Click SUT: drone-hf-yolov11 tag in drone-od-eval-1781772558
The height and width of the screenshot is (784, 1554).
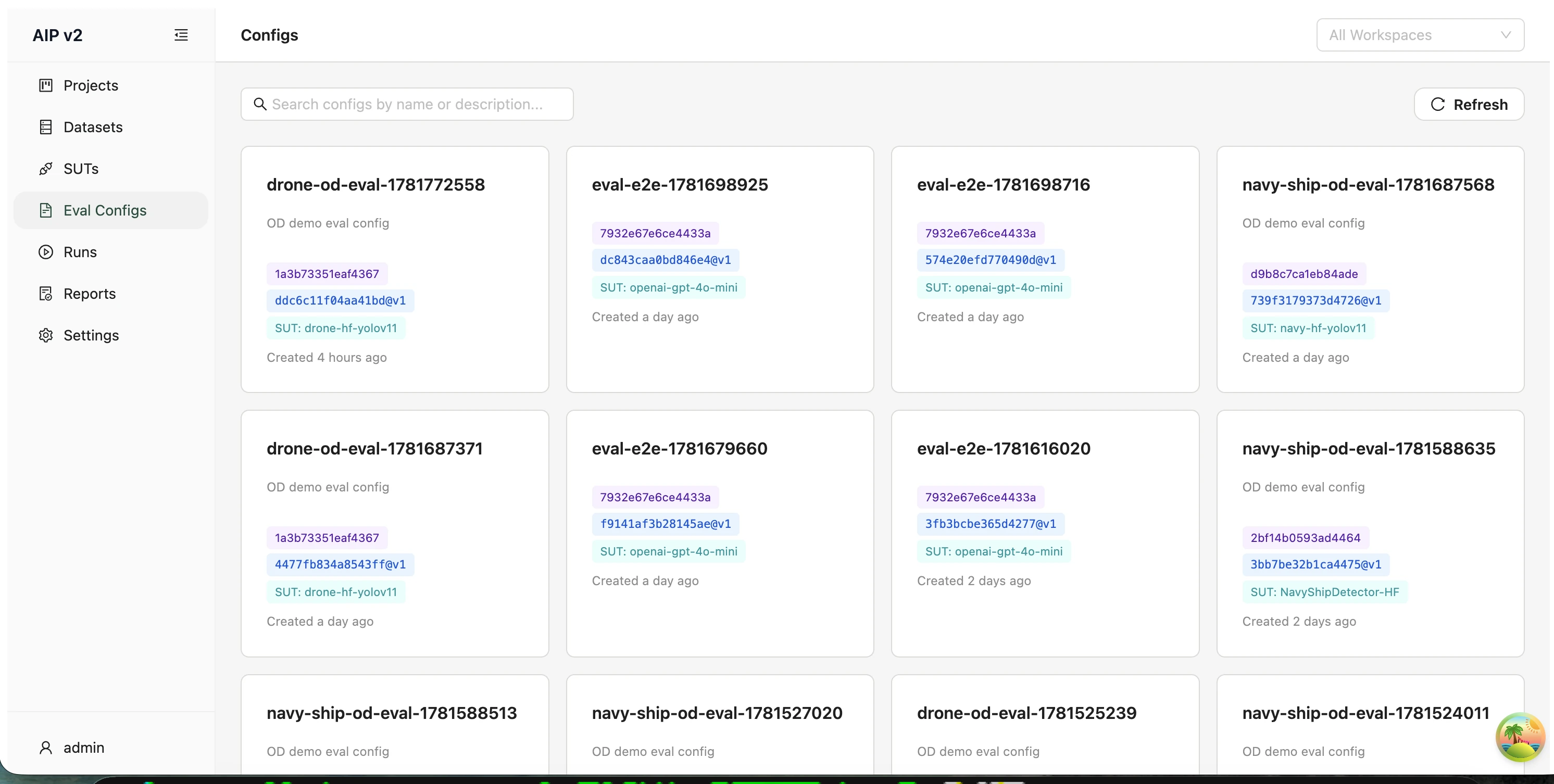click(336, 328)
